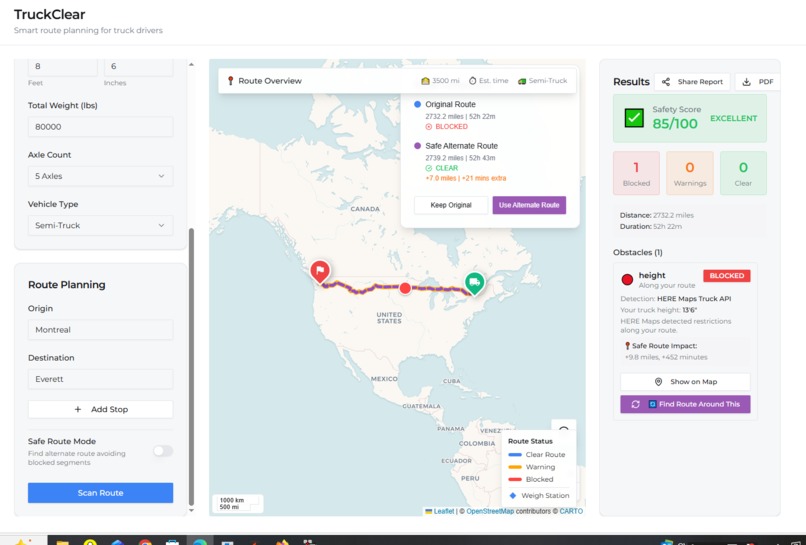Screen dimensions: 806x545
Task: Click the Detection: HERE Maps Truck API text
Action: click(x=675, y=299)
